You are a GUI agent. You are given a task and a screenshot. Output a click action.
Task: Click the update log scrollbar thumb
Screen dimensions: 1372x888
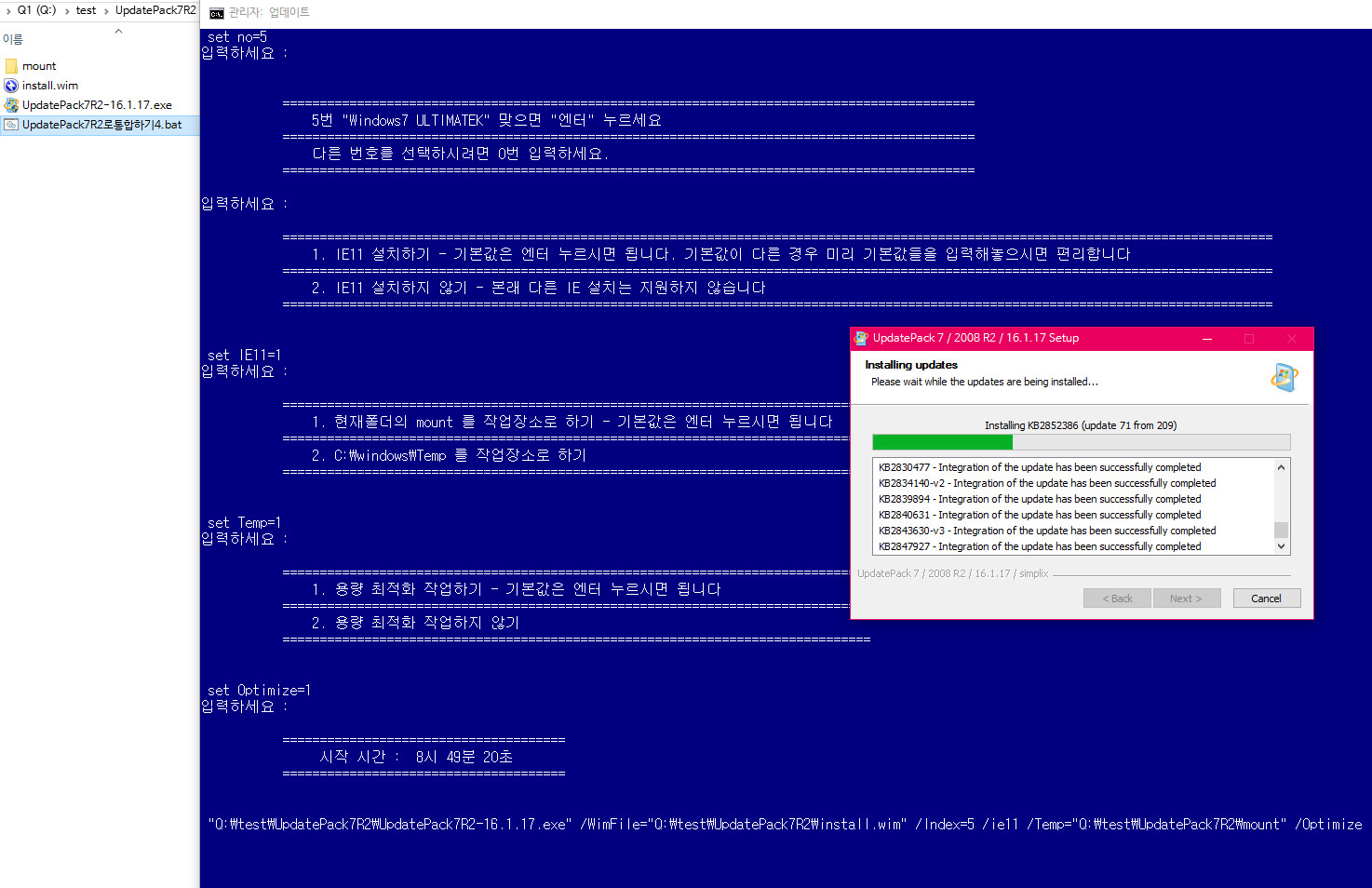pos(1281,530)
